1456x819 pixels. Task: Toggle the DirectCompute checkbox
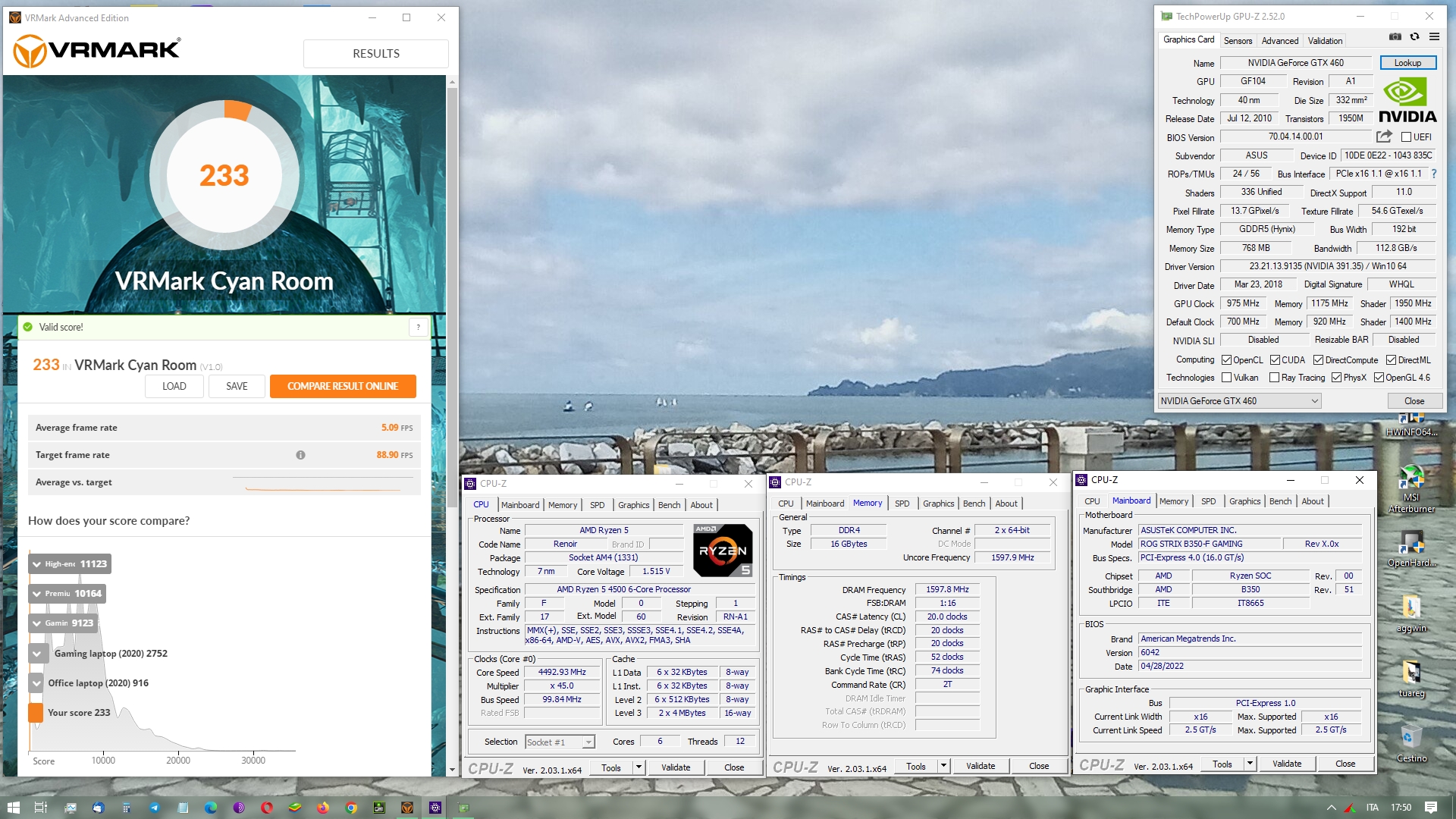pos(1318,360)
